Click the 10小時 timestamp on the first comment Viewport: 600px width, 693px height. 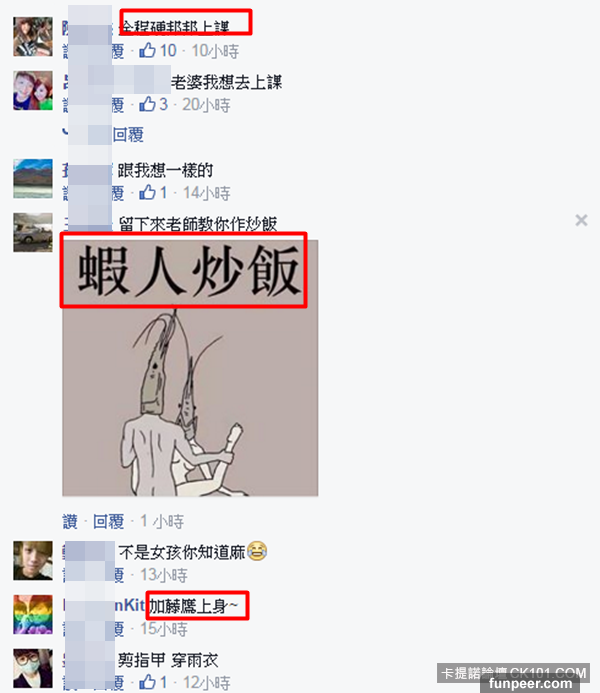[215, 51]
